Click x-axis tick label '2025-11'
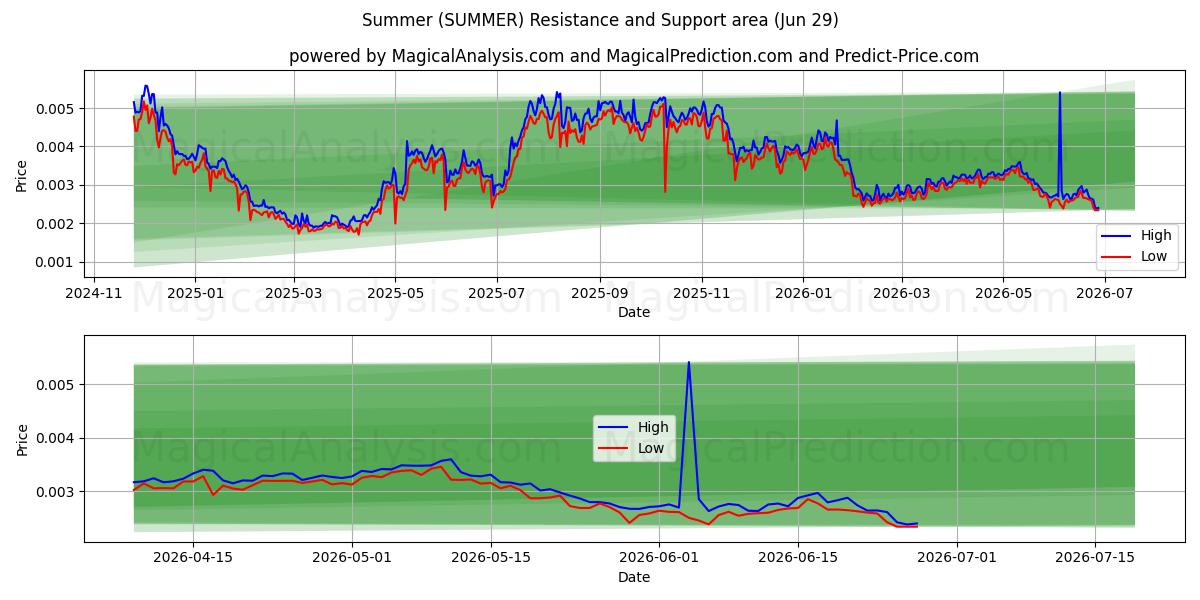The image size is (1200, 600). pyautogui.click(x=702, y=293)
